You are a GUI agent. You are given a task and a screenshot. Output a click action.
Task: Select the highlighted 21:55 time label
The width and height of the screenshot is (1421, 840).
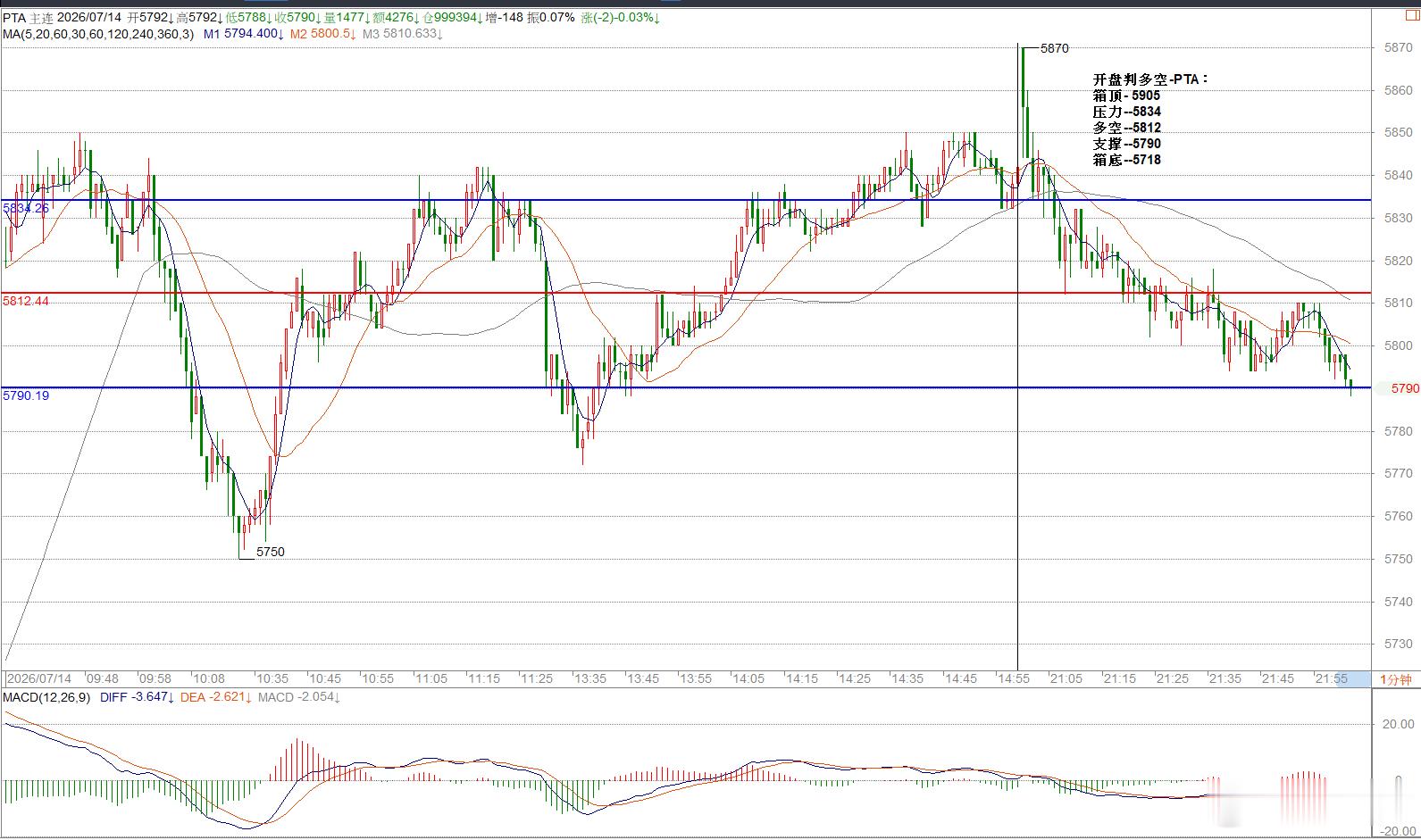pyautogui.click(x=1332, y=679)
